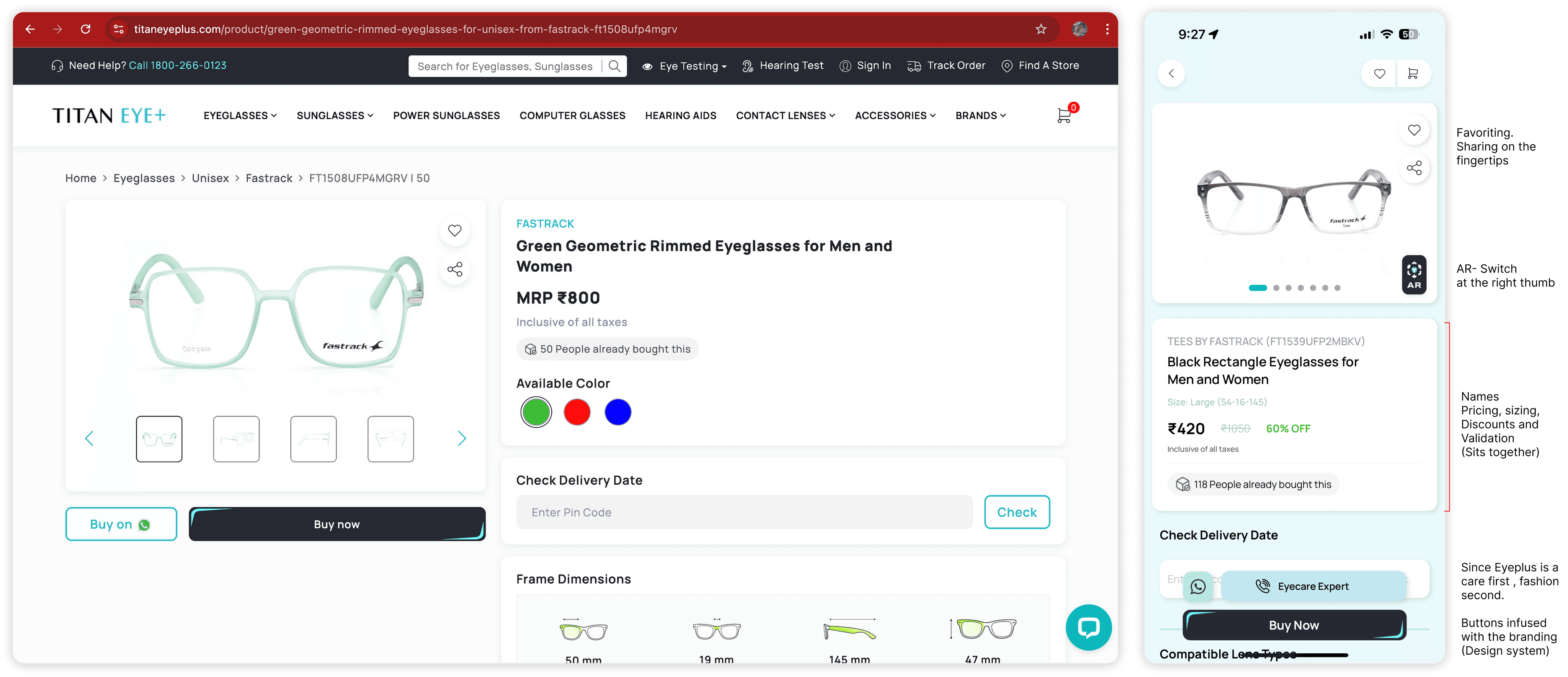Switch to AR try-on in mobile mockup
1568x677 pixels.
pos(1414,275)
